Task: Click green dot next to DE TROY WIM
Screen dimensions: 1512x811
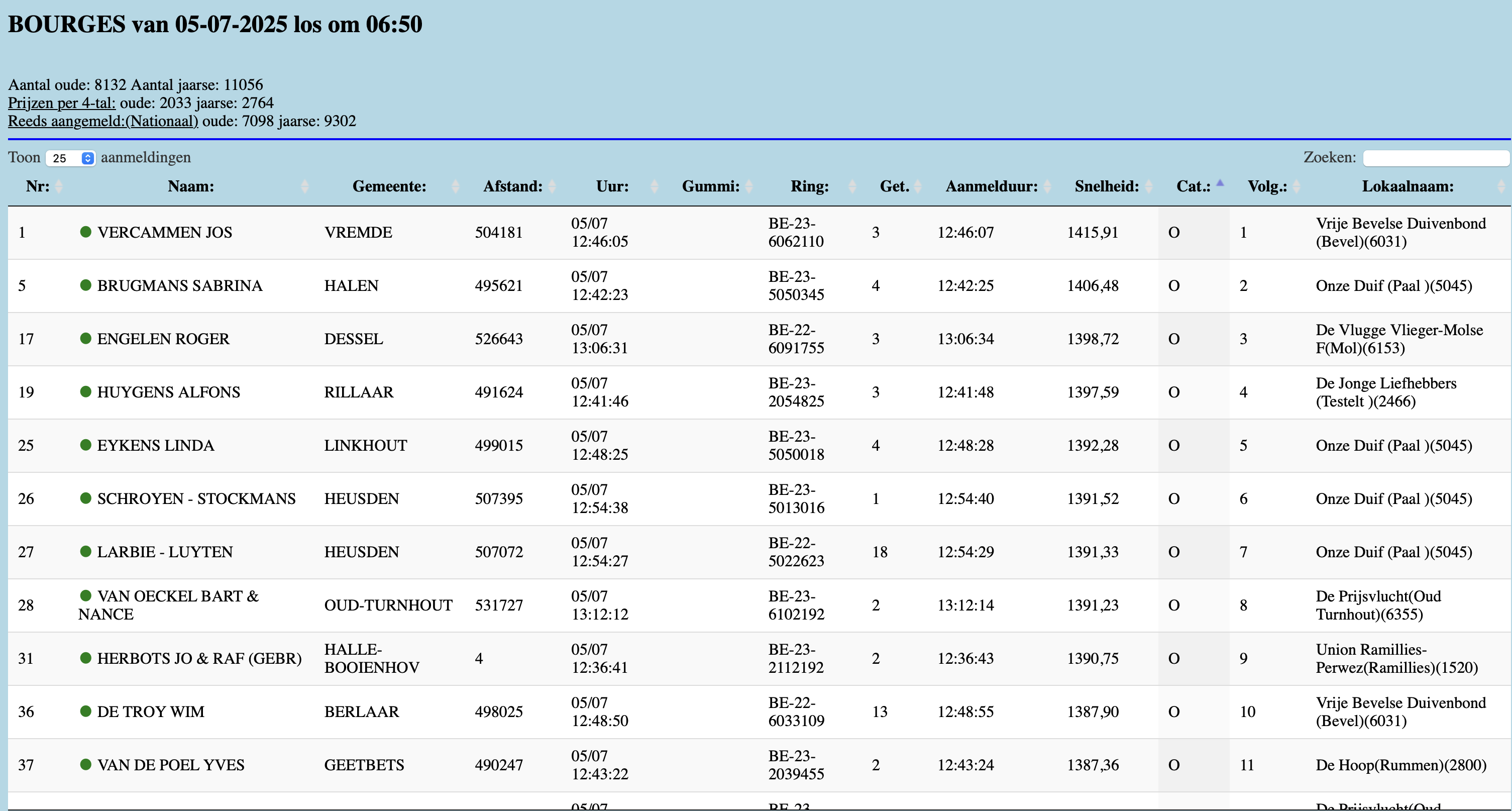Action: [86, 711]
